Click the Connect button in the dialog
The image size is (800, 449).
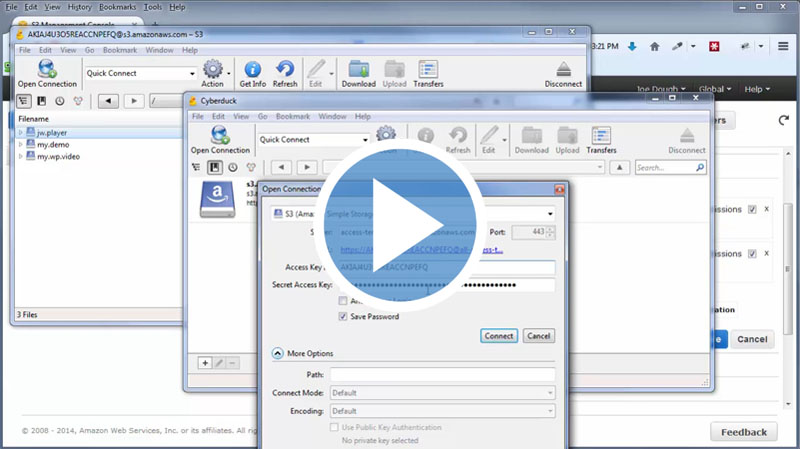(x=499, y=336)
